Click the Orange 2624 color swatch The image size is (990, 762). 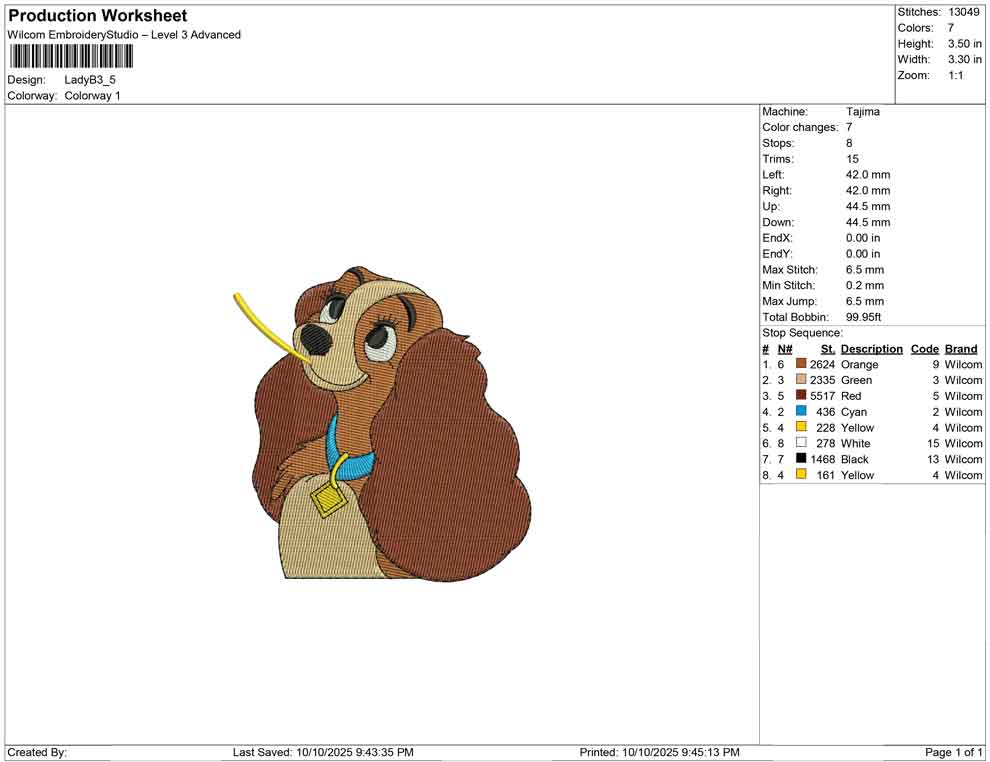pyautogui.click(x=801, y=364)
